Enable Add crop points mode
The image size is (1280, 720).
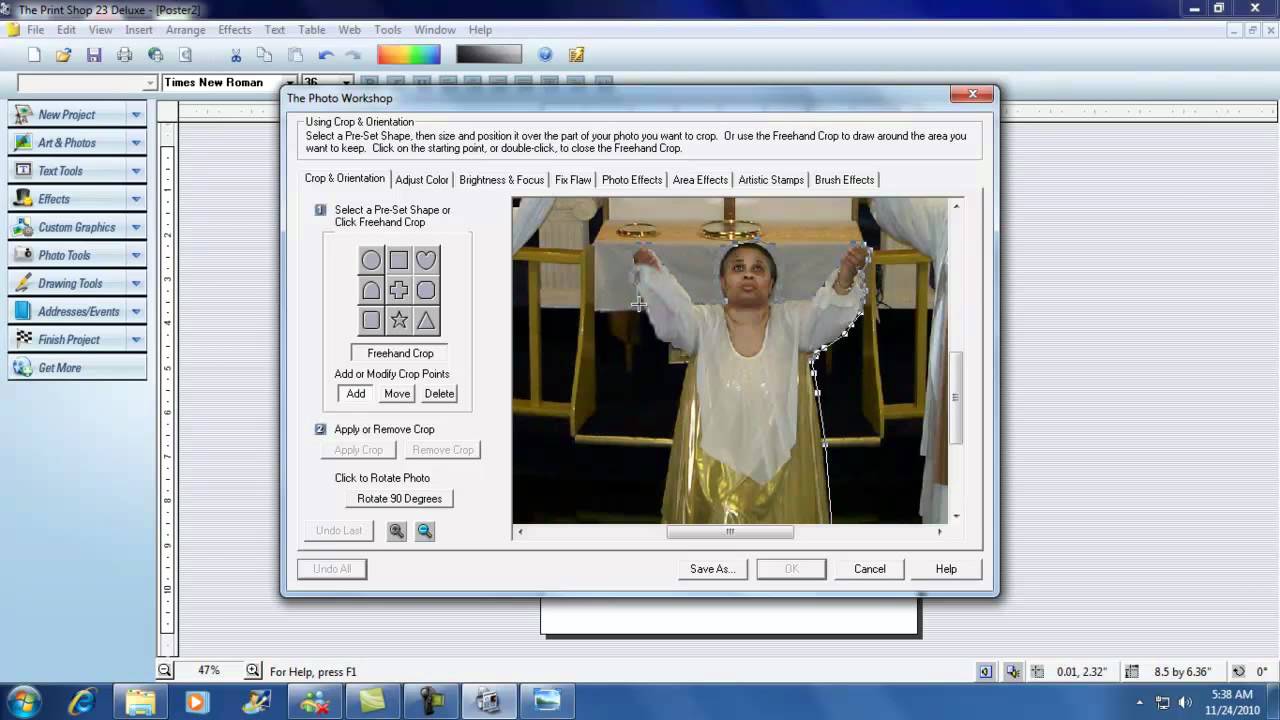[356, 394]
